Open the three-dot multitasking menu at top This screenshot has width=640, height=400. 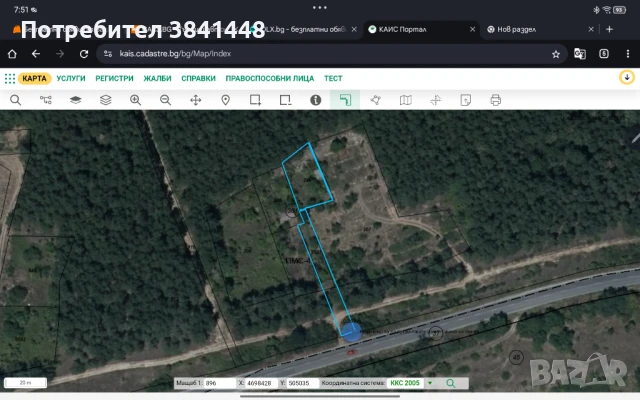click(x=320, y=7)
